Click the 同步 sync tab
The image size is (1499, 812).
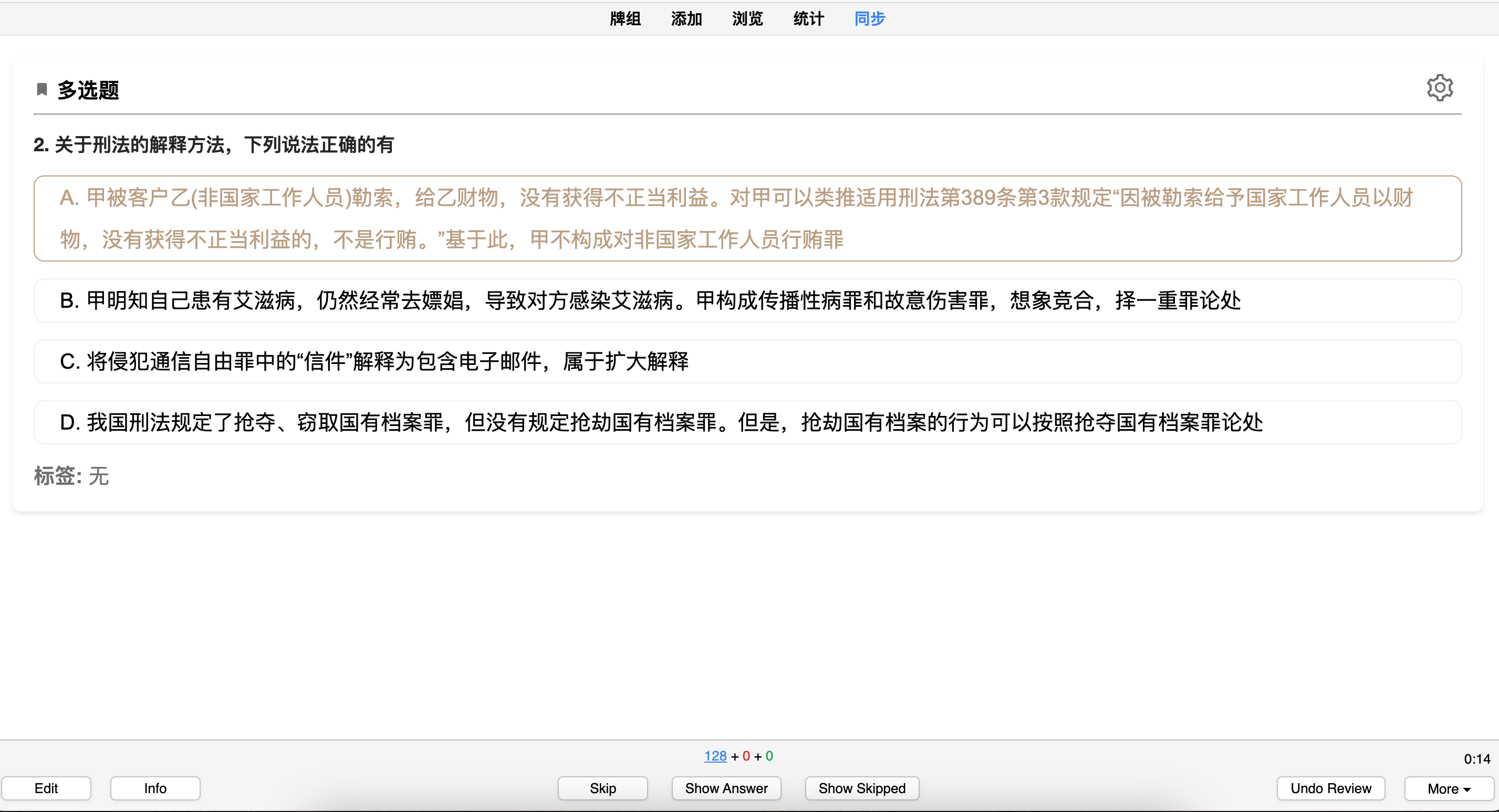[870, 18]
